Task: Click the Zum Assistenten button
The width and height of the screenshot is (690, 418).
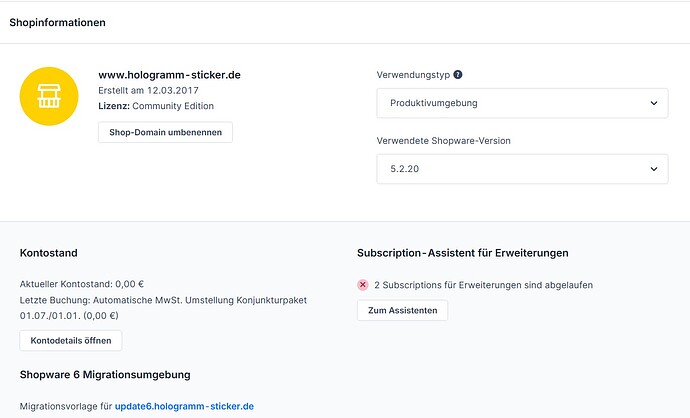Action: click(403, 310)
